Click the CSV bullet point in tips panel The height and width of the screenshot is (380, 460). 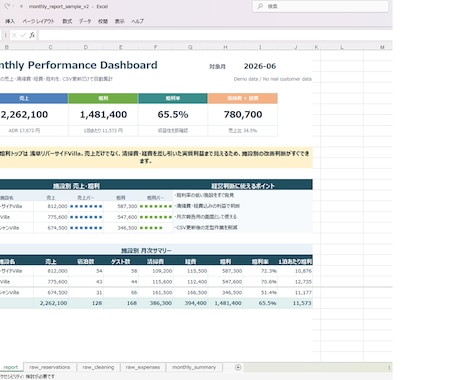point(206,228)
